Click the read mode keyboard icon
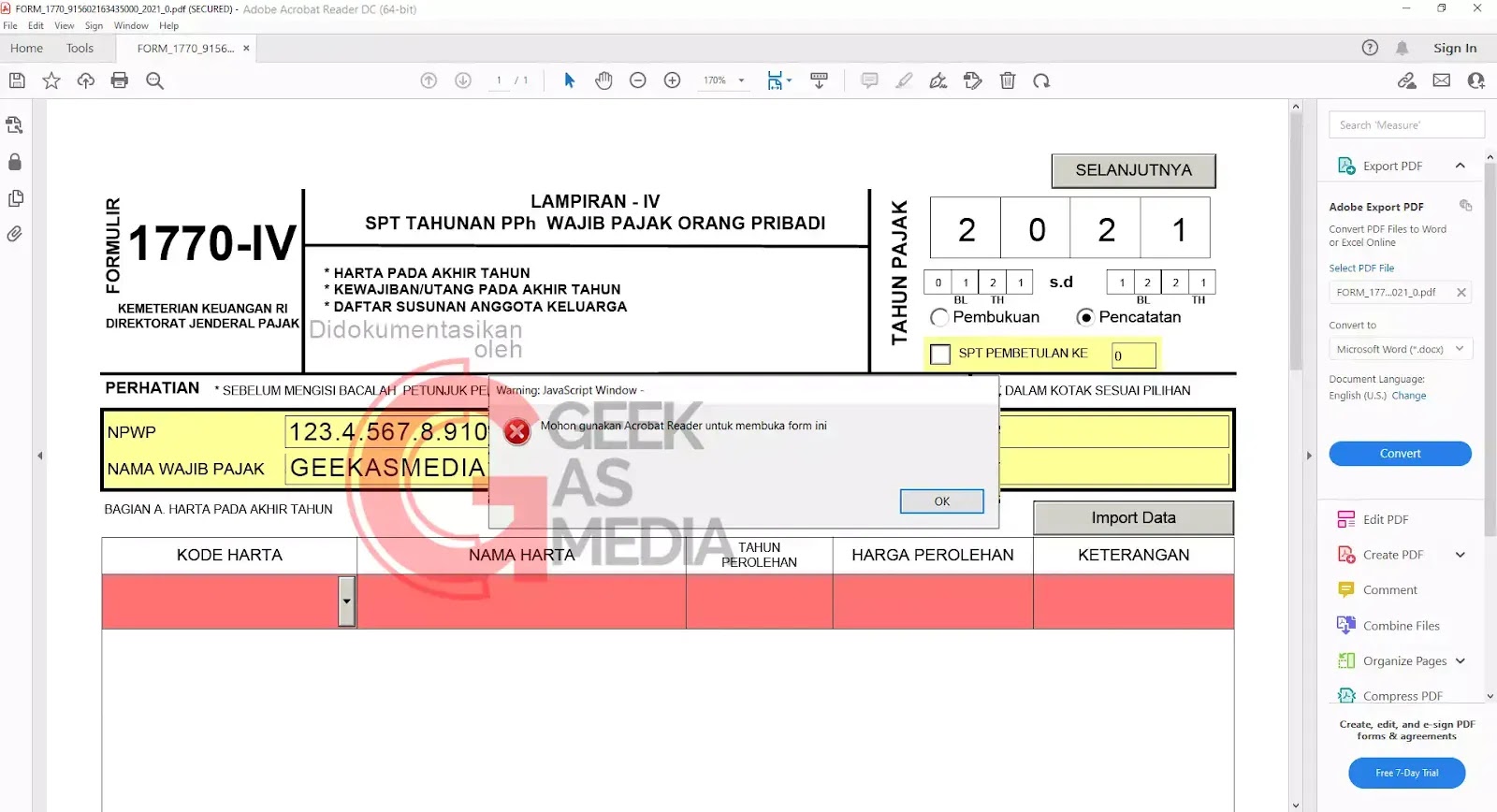 coord(819,80)
